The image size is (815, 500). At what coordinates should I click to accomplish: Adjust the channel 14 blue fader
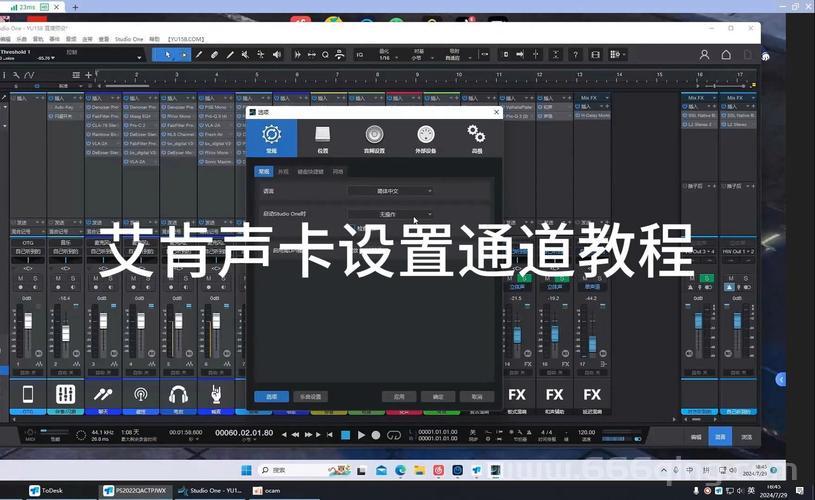pyautogui.click(x=517, y=335)
